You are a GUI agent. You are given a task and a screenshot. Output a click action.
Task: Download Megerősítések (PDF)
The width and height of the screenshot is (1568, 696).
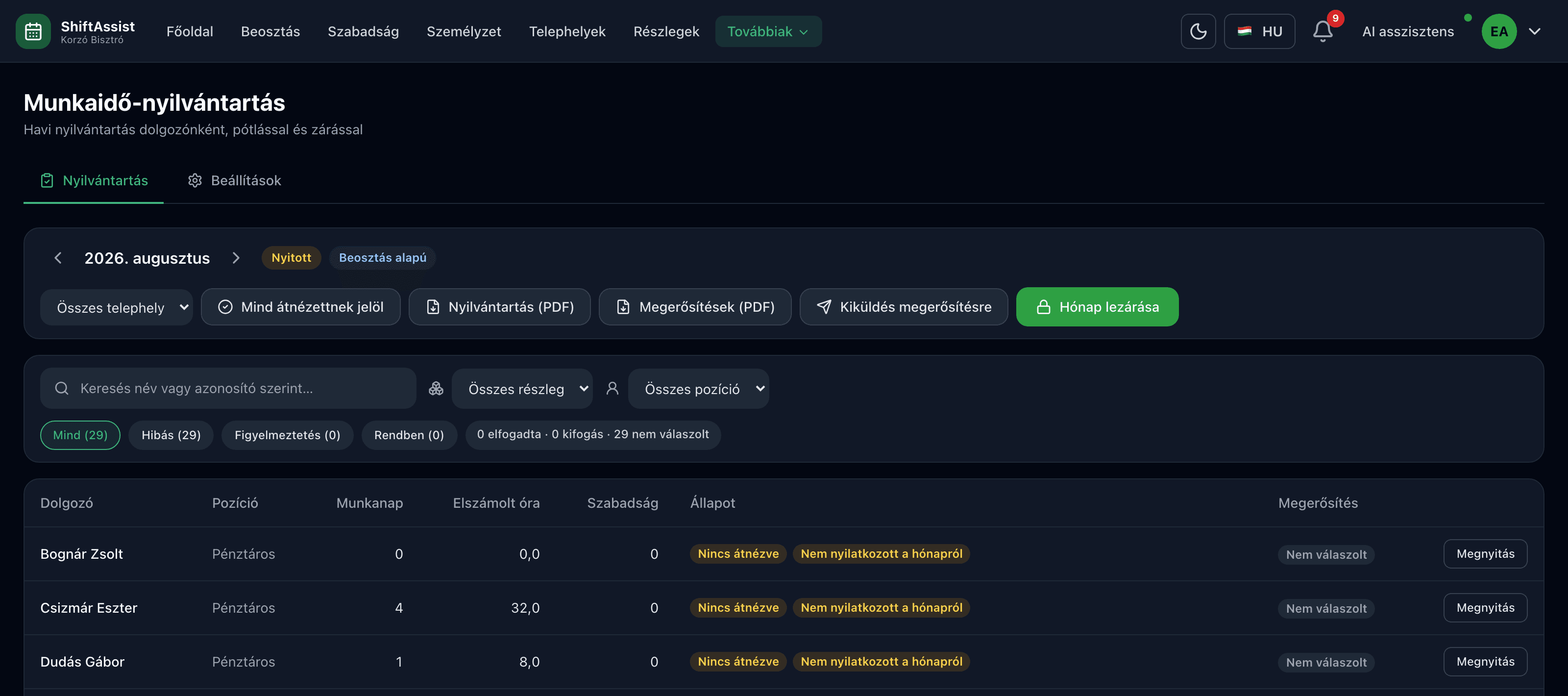pyautogui.click(x=695, y=307)
